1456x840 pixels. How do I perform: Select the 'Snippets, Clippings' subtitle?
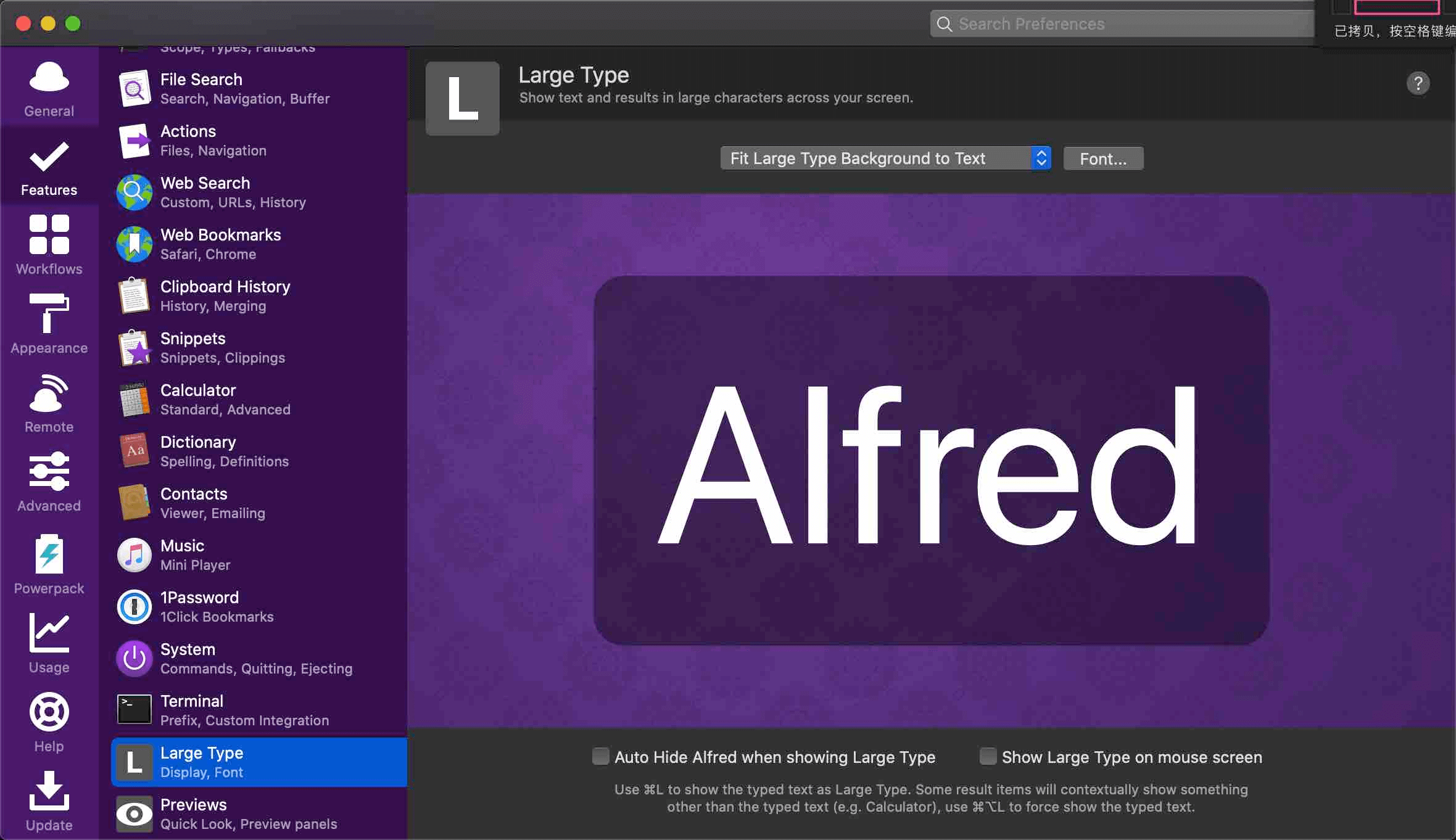click(223, 358)
